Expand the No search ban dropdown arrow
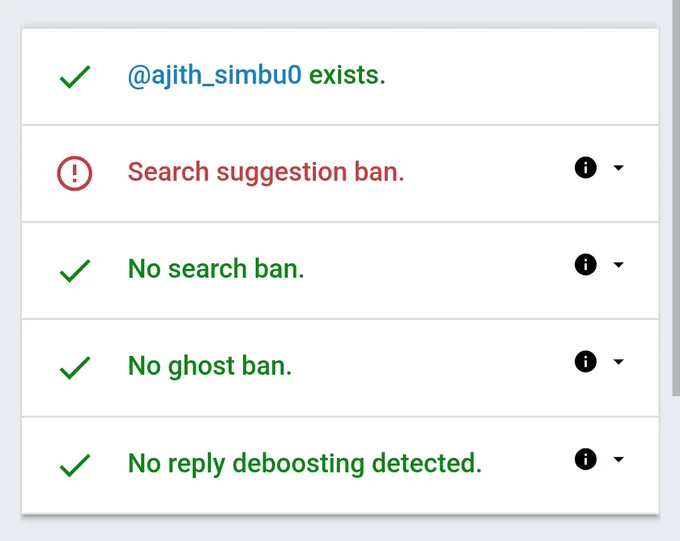Screen dimensions: 680x541 pos(618,265)
